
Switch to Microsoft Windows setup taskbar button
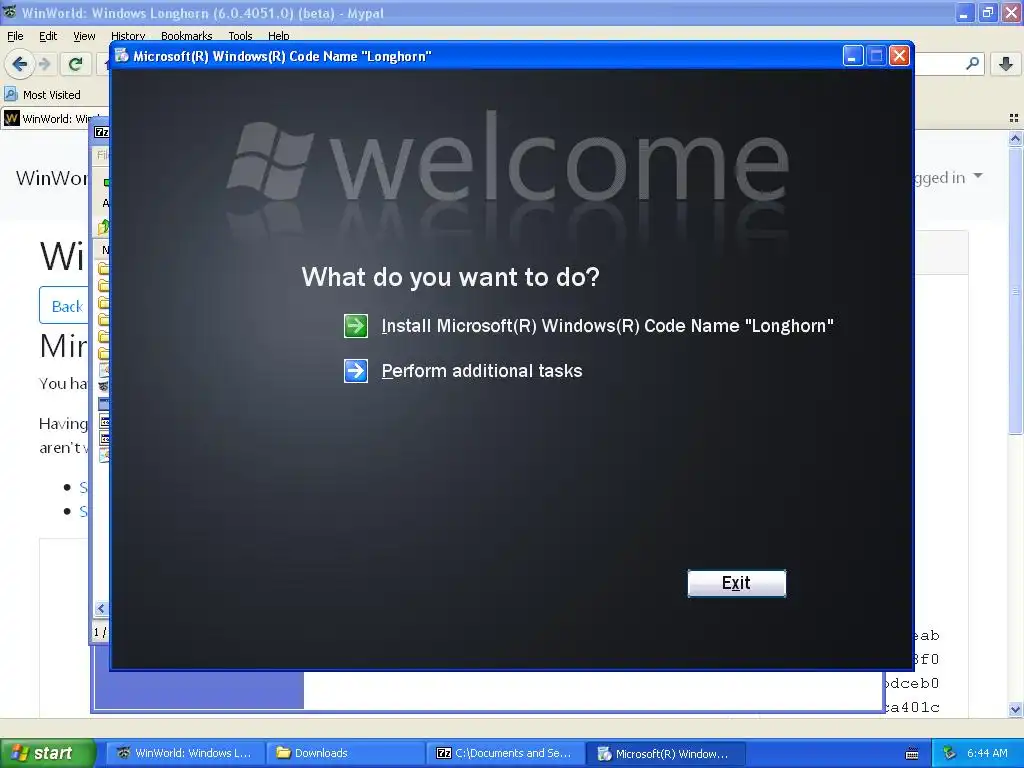pyautogui.click(x=664, y=753)
